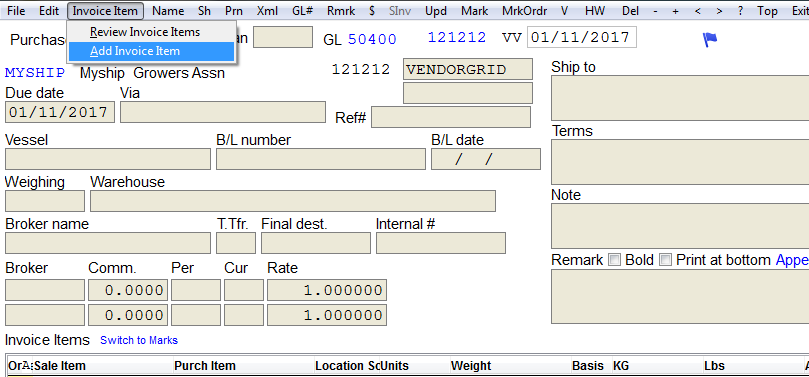Go to previous record with <
This screenshot has height=377, width=809.
[698, 11]
